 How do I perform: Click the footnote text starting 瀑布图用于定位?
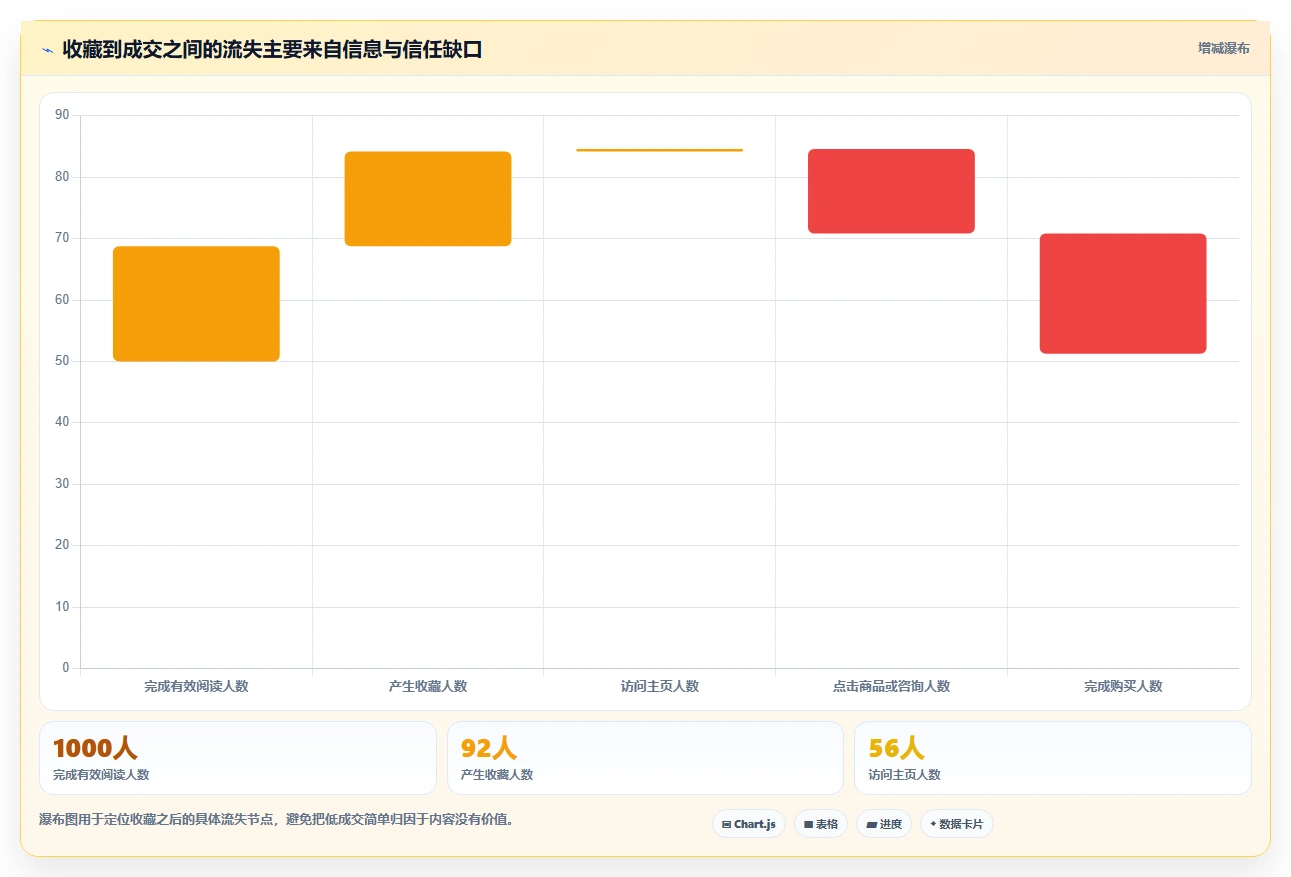pyautogui.click(x=276, y=820)
